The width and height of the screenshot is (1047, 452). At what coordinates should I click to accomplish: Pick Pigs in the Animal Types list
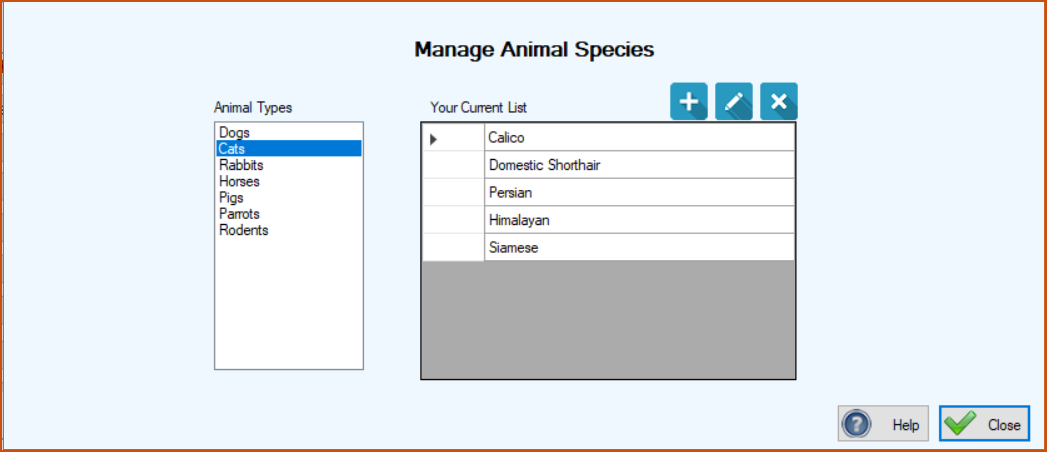[x=288, y=198]
